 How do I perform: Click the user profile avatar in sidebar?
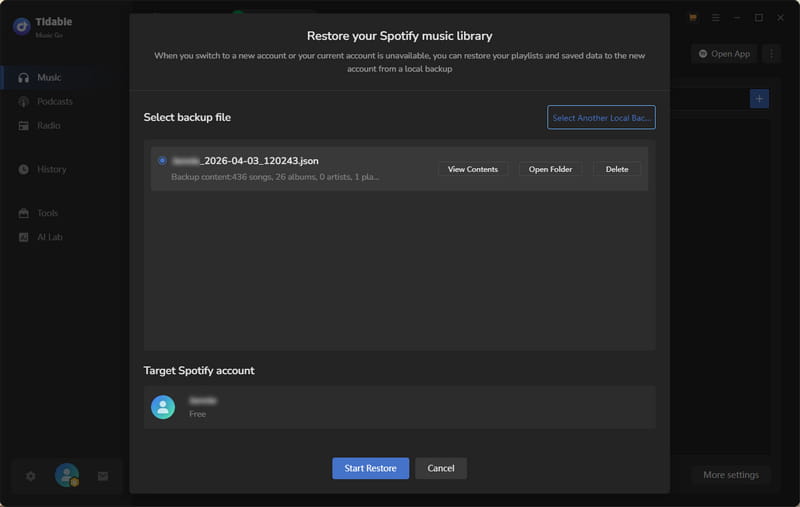pyautogui.click(x=67, y=475)
